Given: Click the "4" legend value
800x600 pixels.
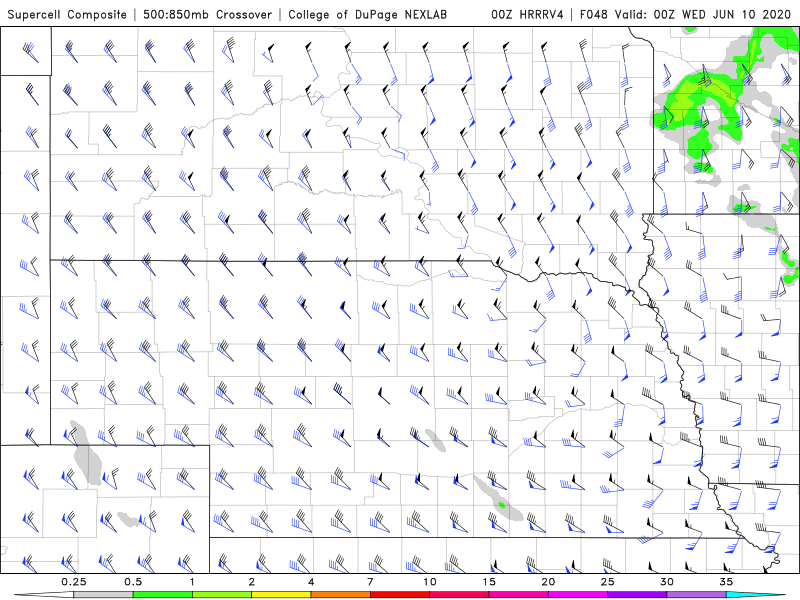Looking at the screenshot, I should [x=311, y=582].
